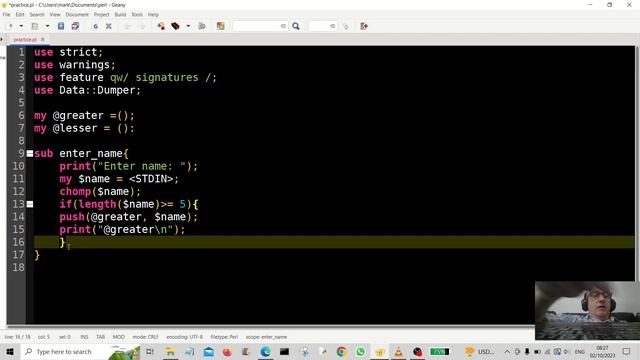The height and width of the screenshot is (360, 640).
Task: Click 'scope: enter_name' in status bar
Action: coord(266,337)
